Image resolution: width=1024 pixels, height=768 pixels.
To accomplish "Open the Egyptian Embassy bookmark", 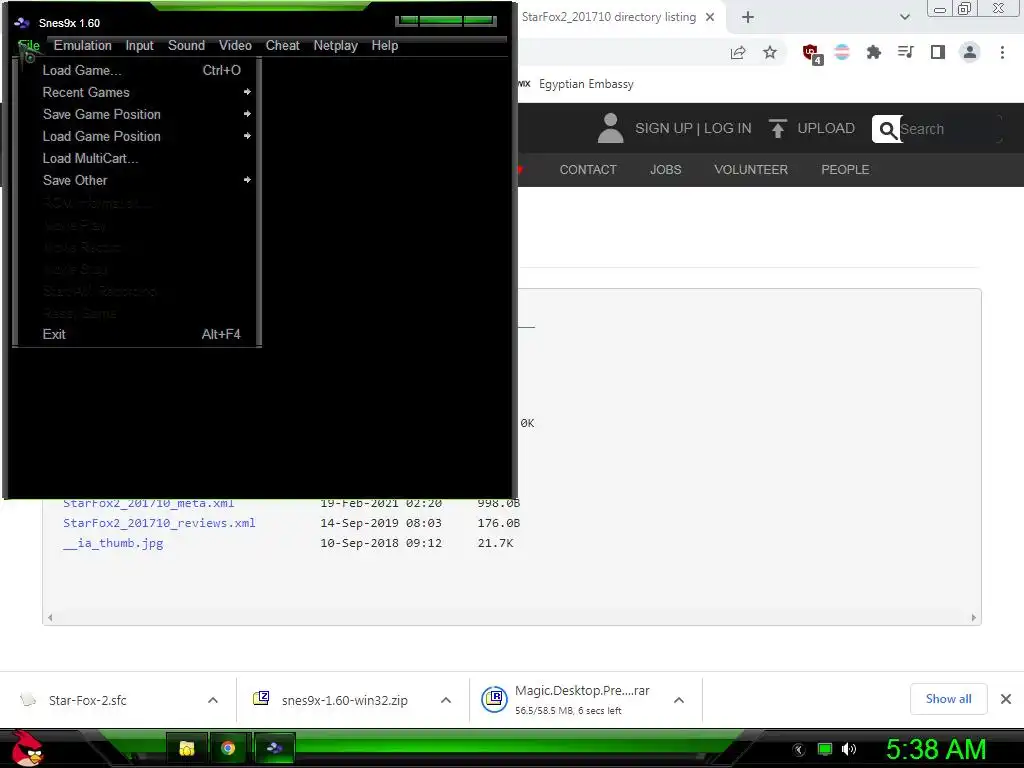I will 586,84.
